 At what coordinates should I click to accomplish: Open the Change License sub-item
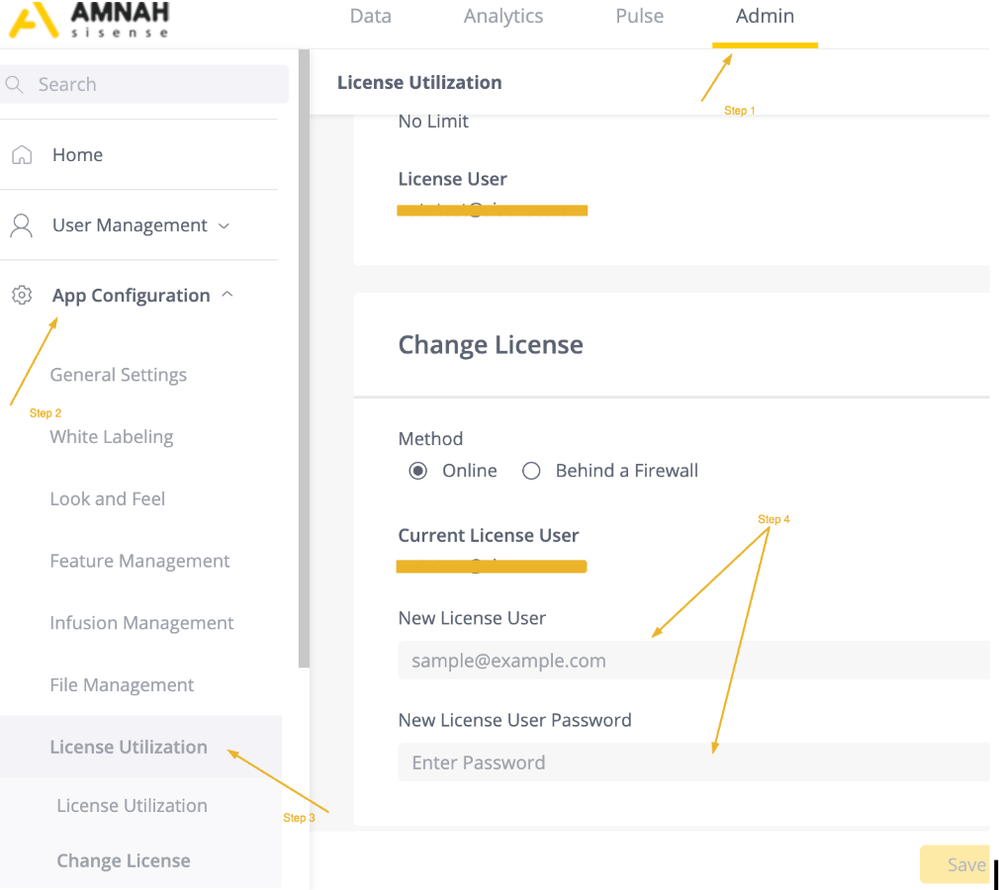tap(123, 861)
